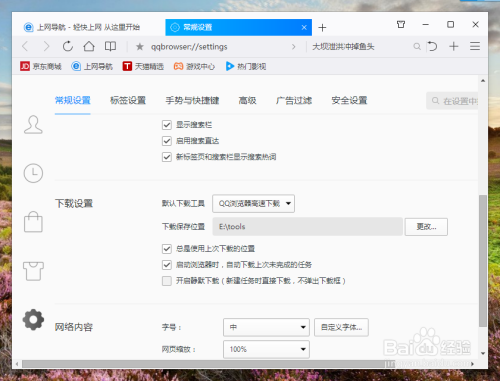Go forward with the forward arrow
This screenshot has height=381, width=500.
click(46, 46)
